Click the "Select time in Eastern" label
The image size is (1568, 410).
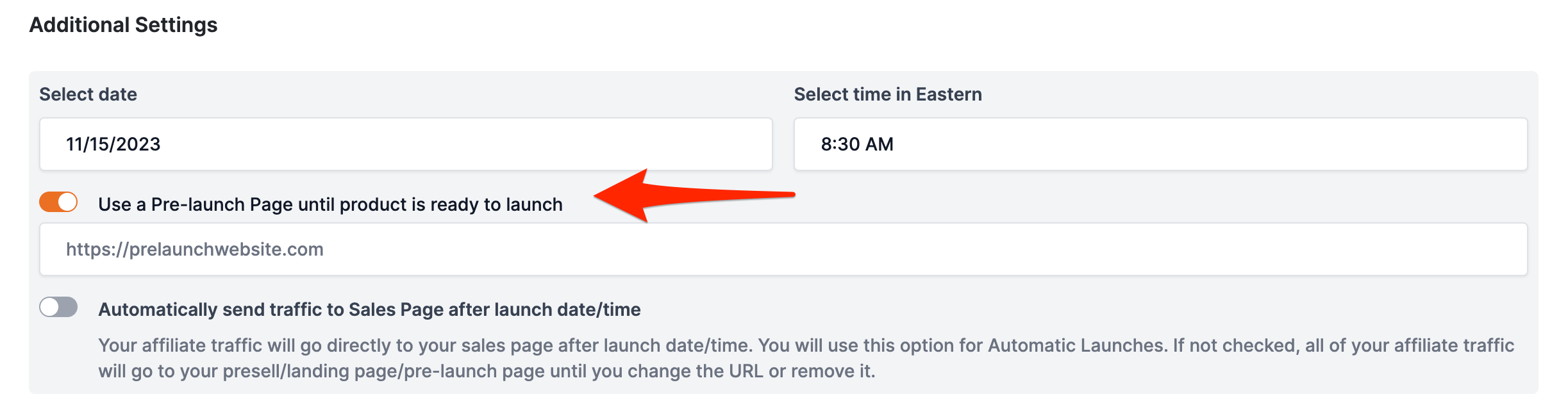point(888,94)
